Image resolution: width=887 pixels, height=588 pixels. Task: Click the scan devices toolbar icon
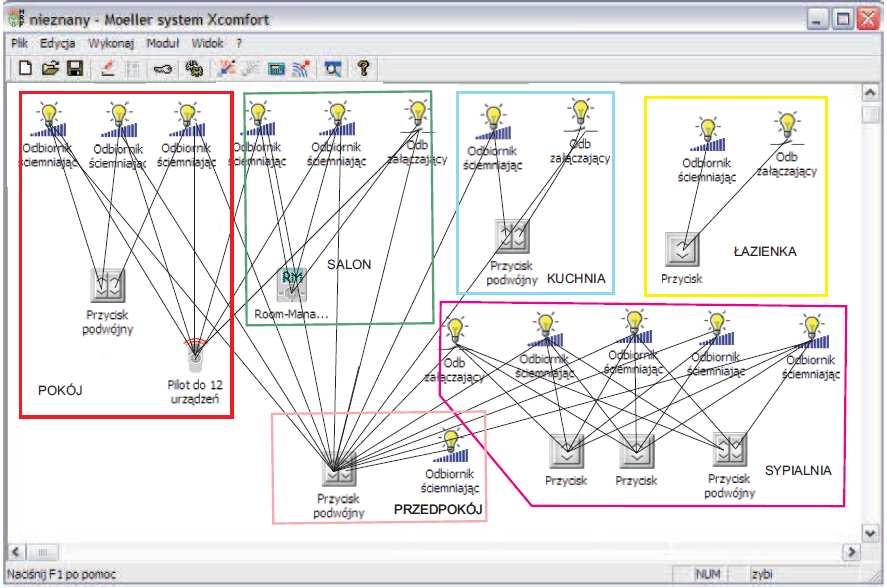click(x=226, y=68)
